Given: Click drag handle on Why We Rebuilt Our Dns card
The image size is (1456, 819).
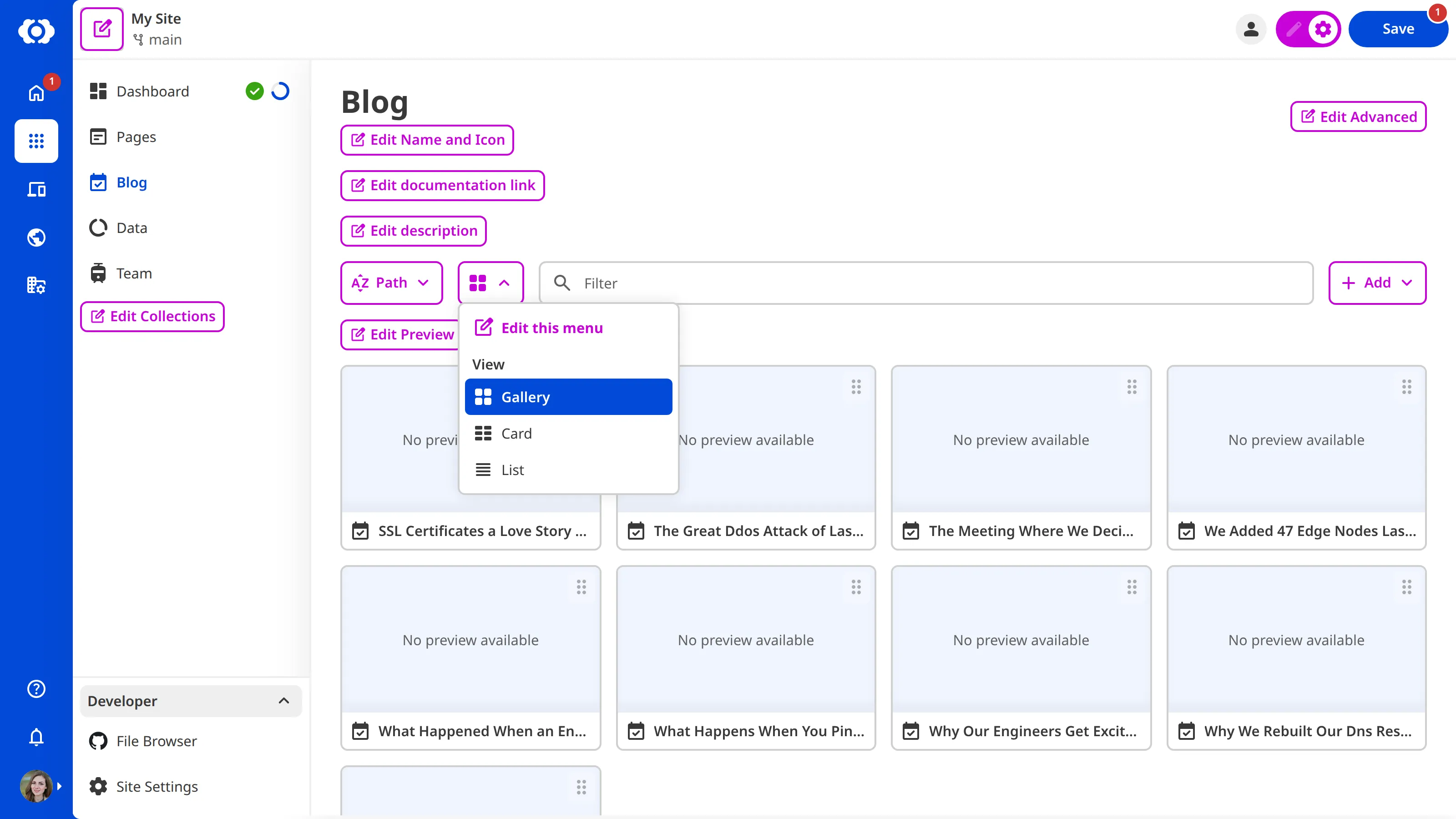Looking at the screenshot, I should click(x=1407, y=587).
